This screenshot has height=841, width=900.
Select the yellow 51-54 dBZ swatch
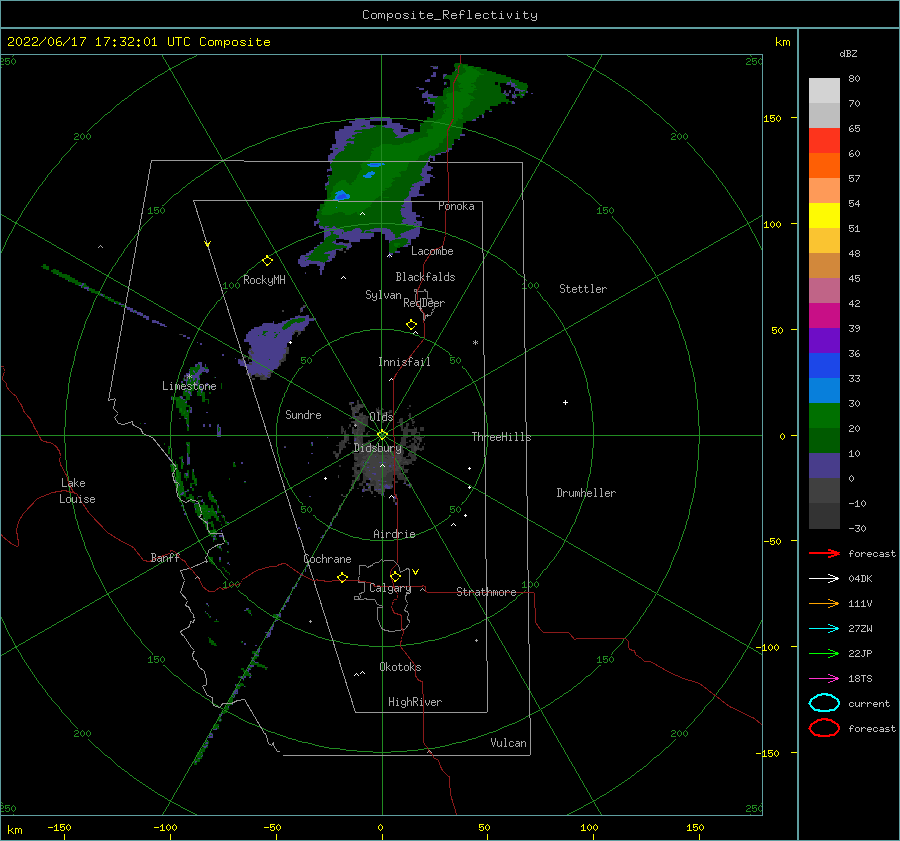coord(824,215)
